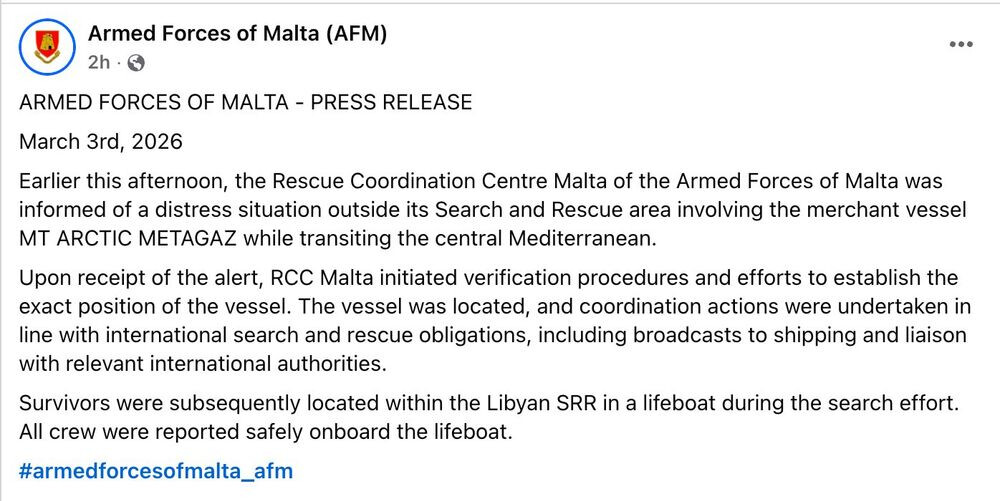
Task: Click the globe public audience icon
Action: (x=137, y=63)
